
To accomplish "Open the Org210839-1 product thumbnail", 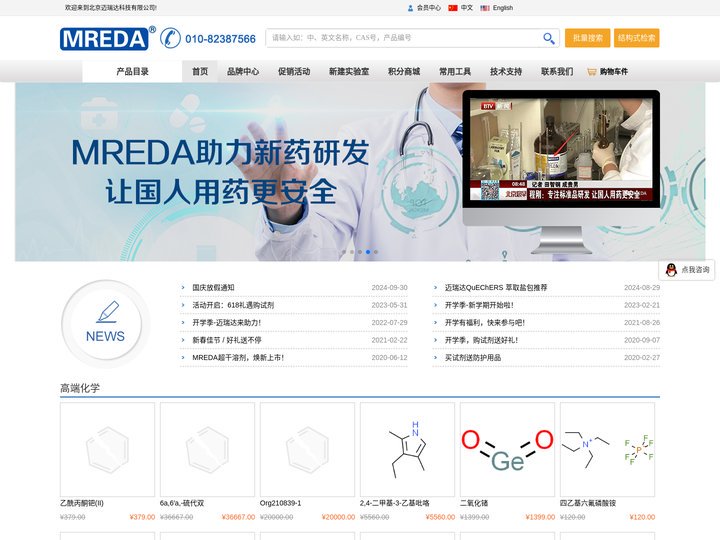I will coord(307,450).
